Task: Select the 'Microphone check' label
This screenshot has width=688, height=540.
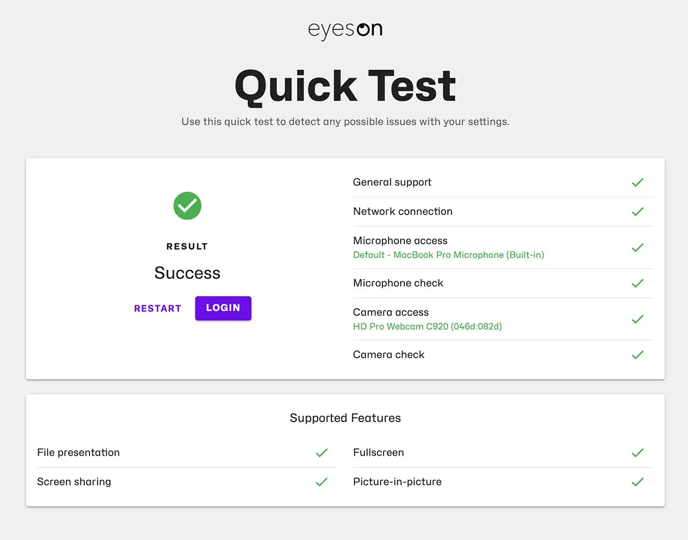Action: tap(398, 283)
